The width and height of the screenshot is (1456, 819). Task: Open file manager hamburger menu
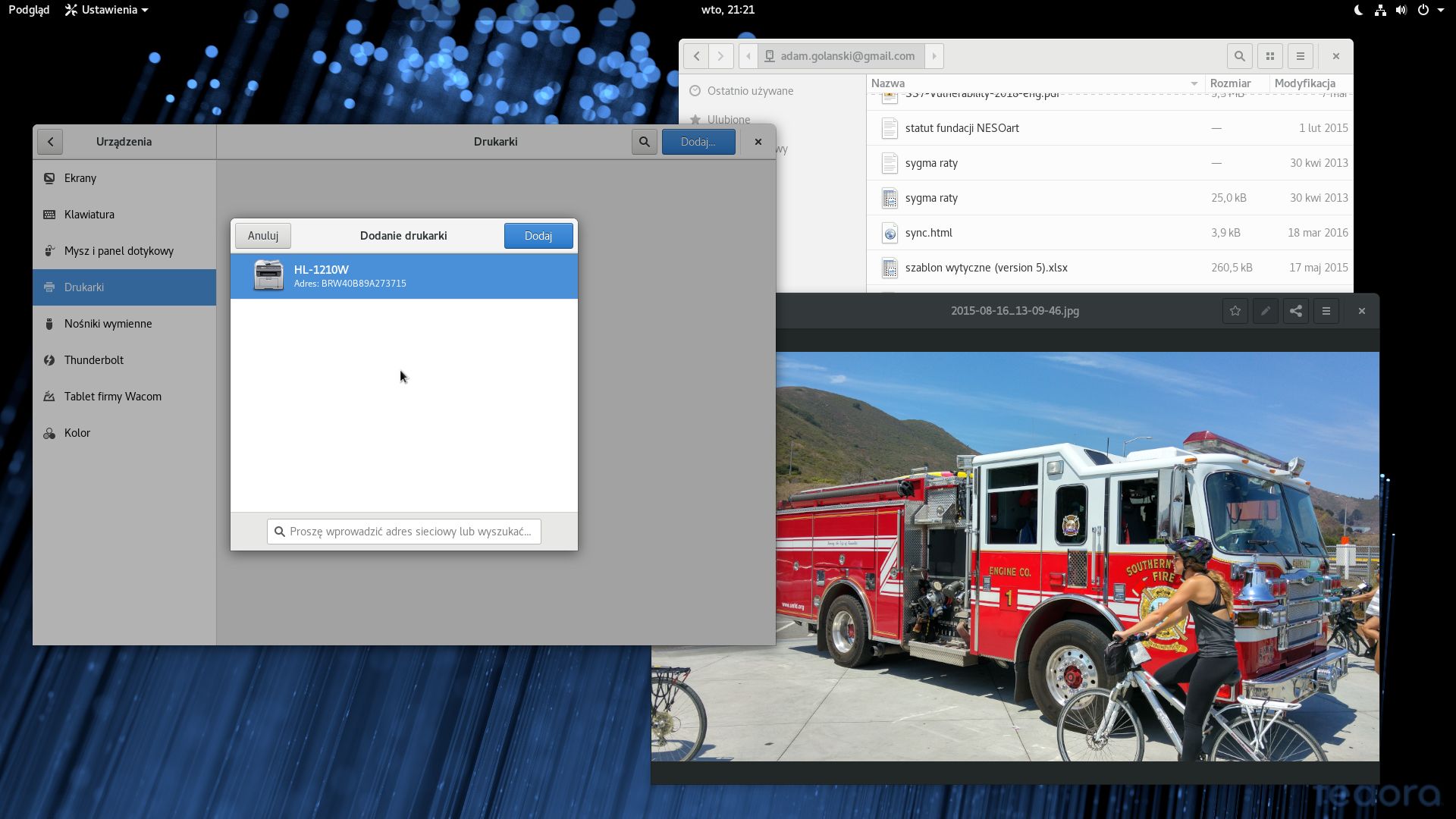1301,56
